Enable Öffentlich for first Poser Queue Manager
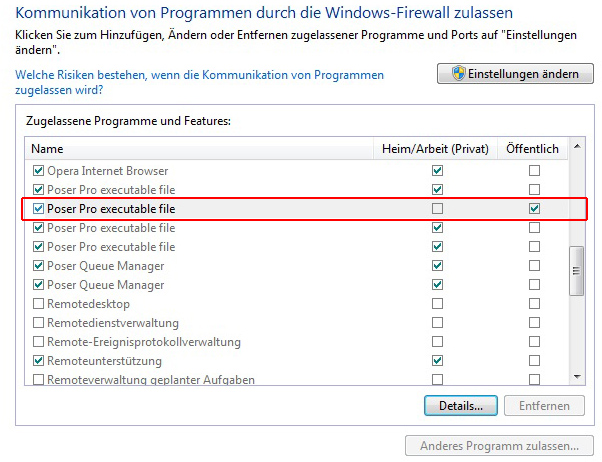This screenshot has width=602, height=462. (534, 266)
